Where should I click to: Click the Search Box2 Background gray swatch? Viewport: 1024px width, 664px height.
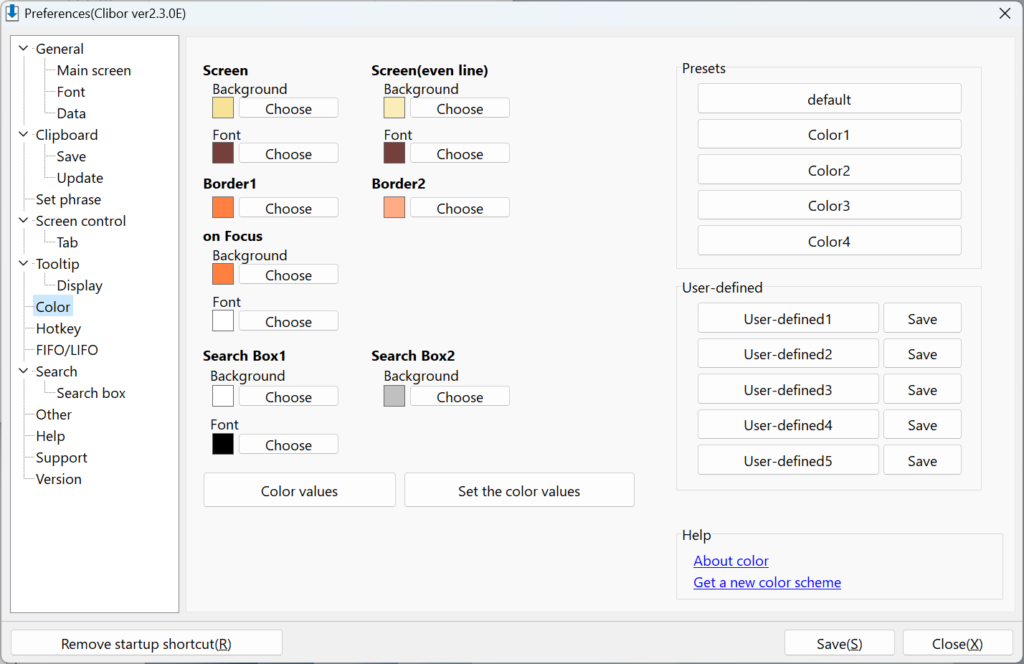tap(394, 396)
